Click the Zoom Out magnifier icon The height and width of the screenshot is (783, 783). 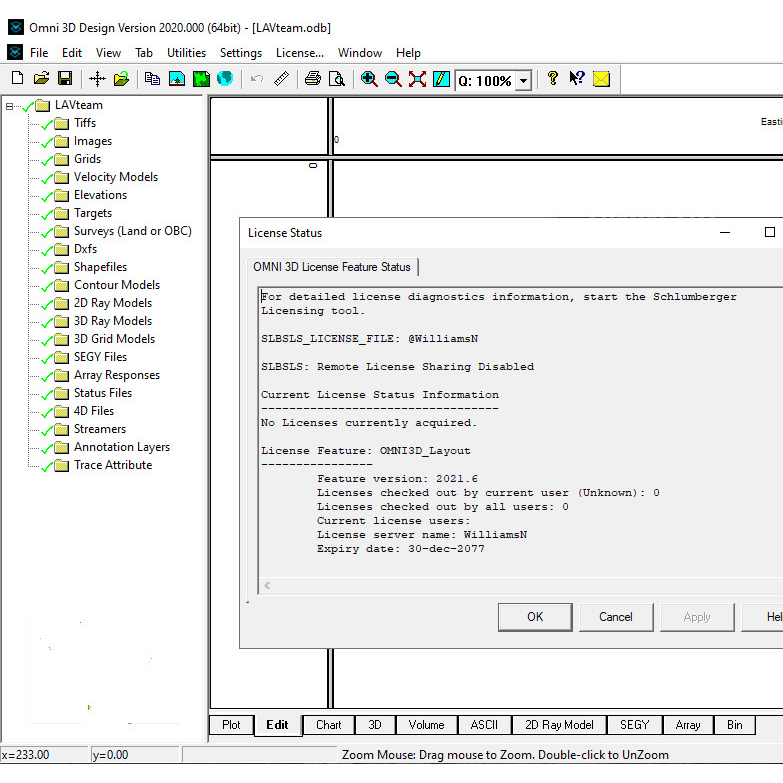393,79
